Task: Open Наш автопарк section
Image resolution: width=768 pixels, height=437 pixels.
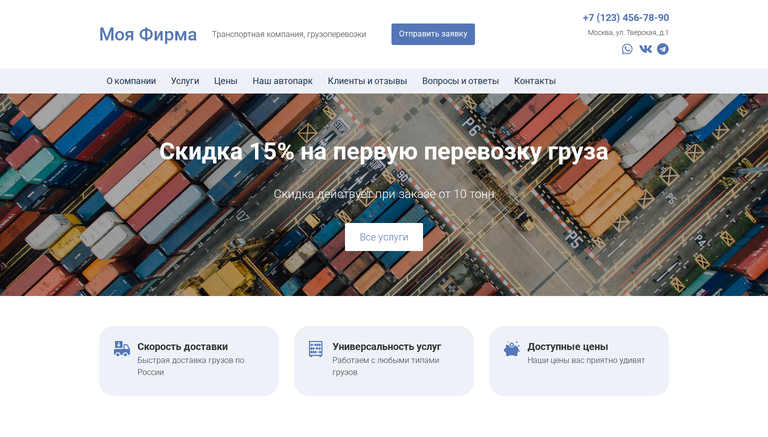Action: pyautogui.click(x=283, y=81)
